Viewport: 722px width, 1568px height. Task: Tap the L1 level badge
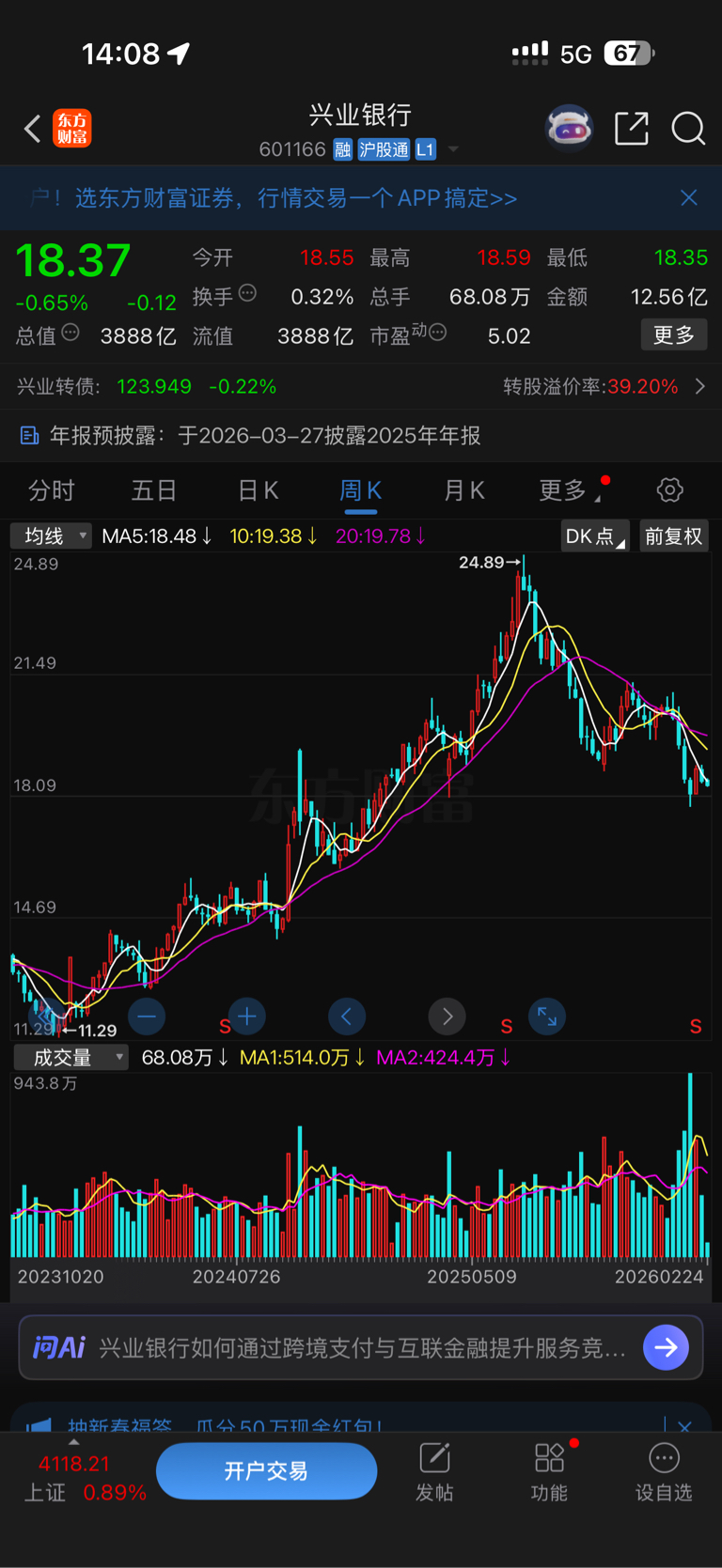point(425,149)
